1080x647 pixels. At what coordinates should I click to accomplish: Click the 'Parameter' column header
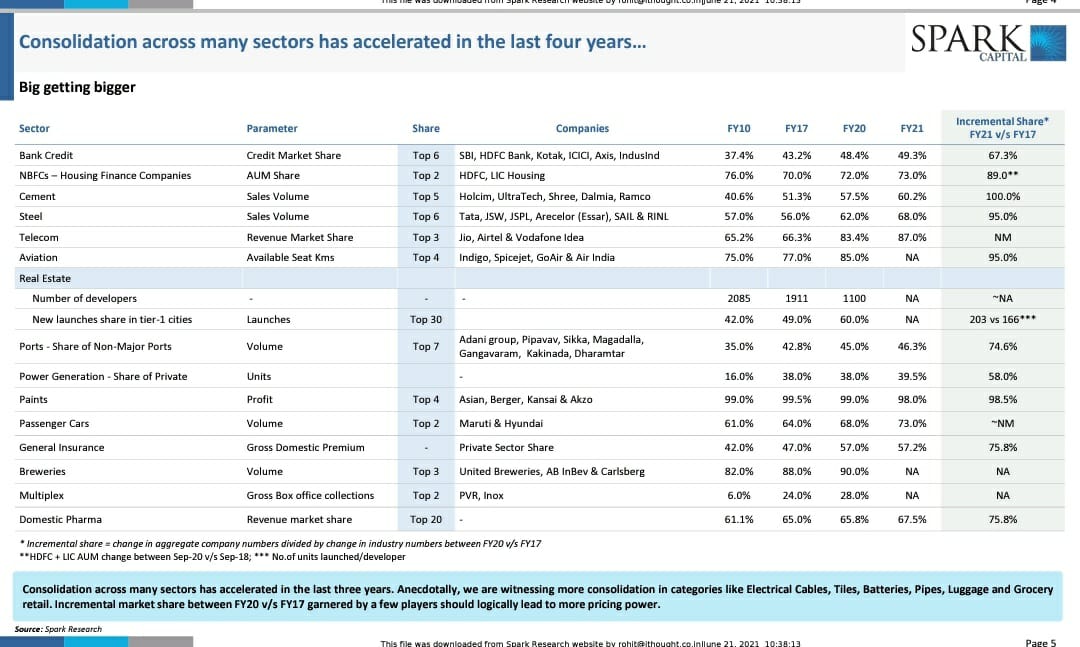(x=272, y=128)
